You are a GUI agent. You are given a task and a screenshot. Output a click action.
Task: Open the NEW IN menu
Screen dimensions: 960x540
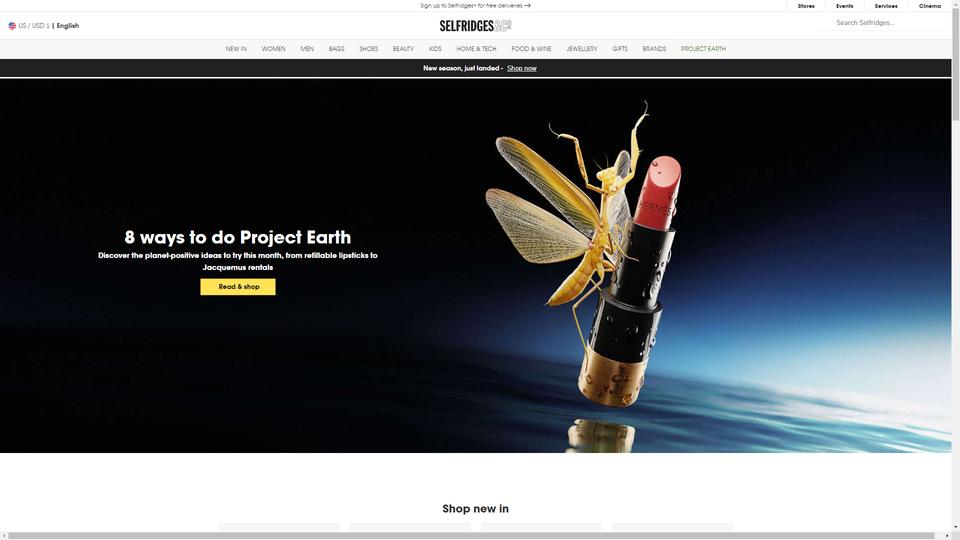pos(236,49)
